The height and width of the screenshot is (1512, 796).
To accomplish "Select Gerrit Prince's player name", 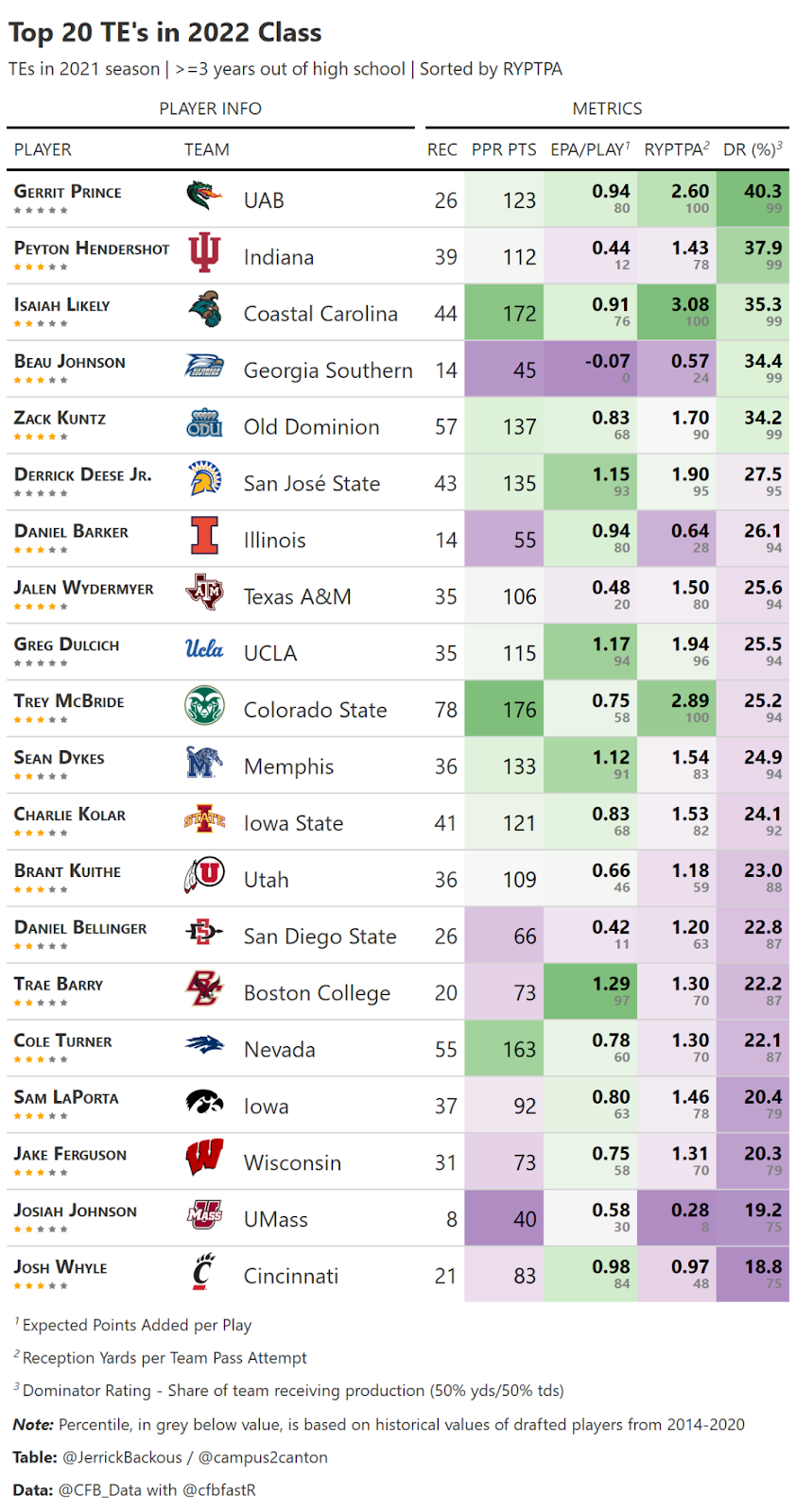I will click(68, 192).
